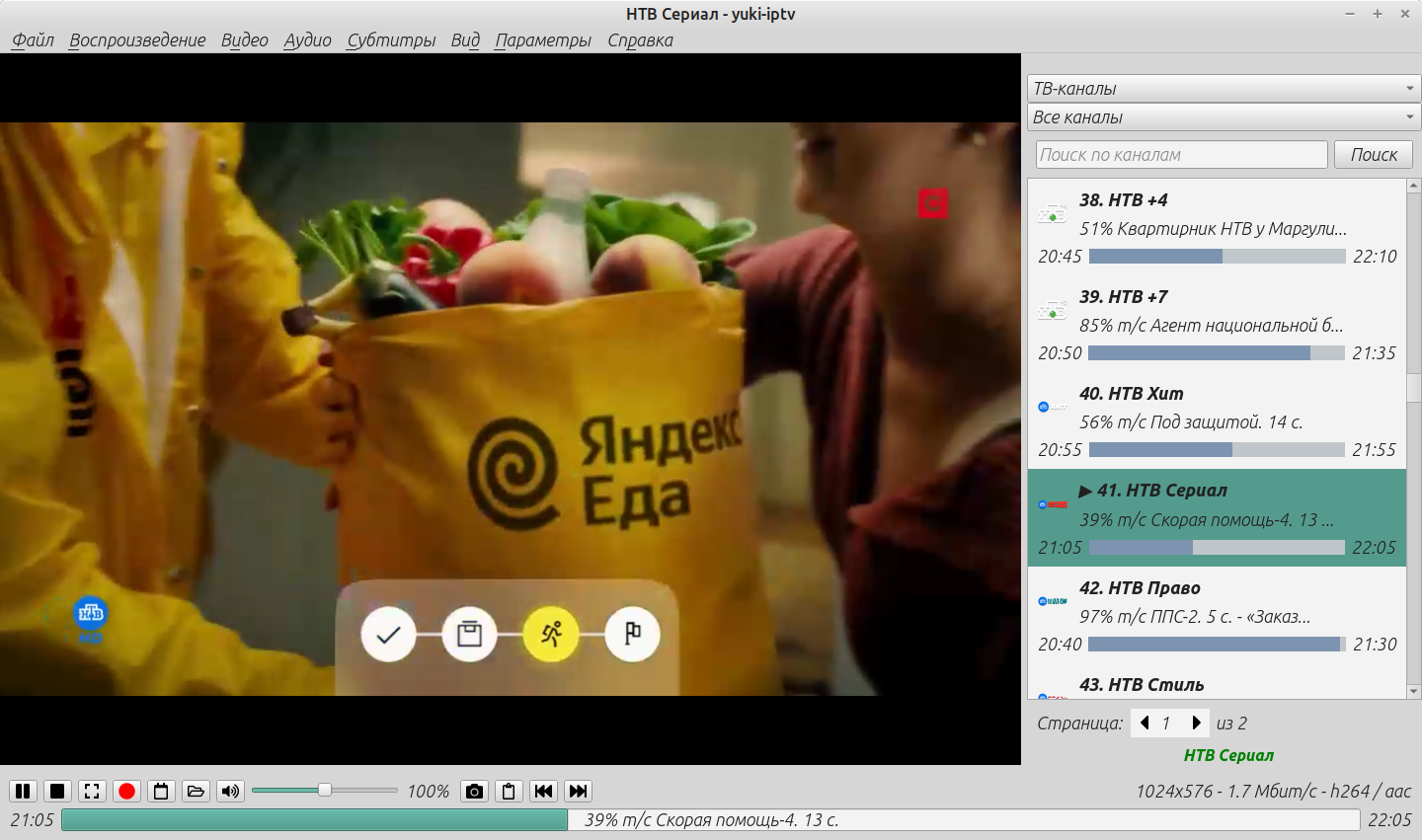The image size is (1422, 840).
Task: Click the Поиск button
Action: tap(1374, 154)
